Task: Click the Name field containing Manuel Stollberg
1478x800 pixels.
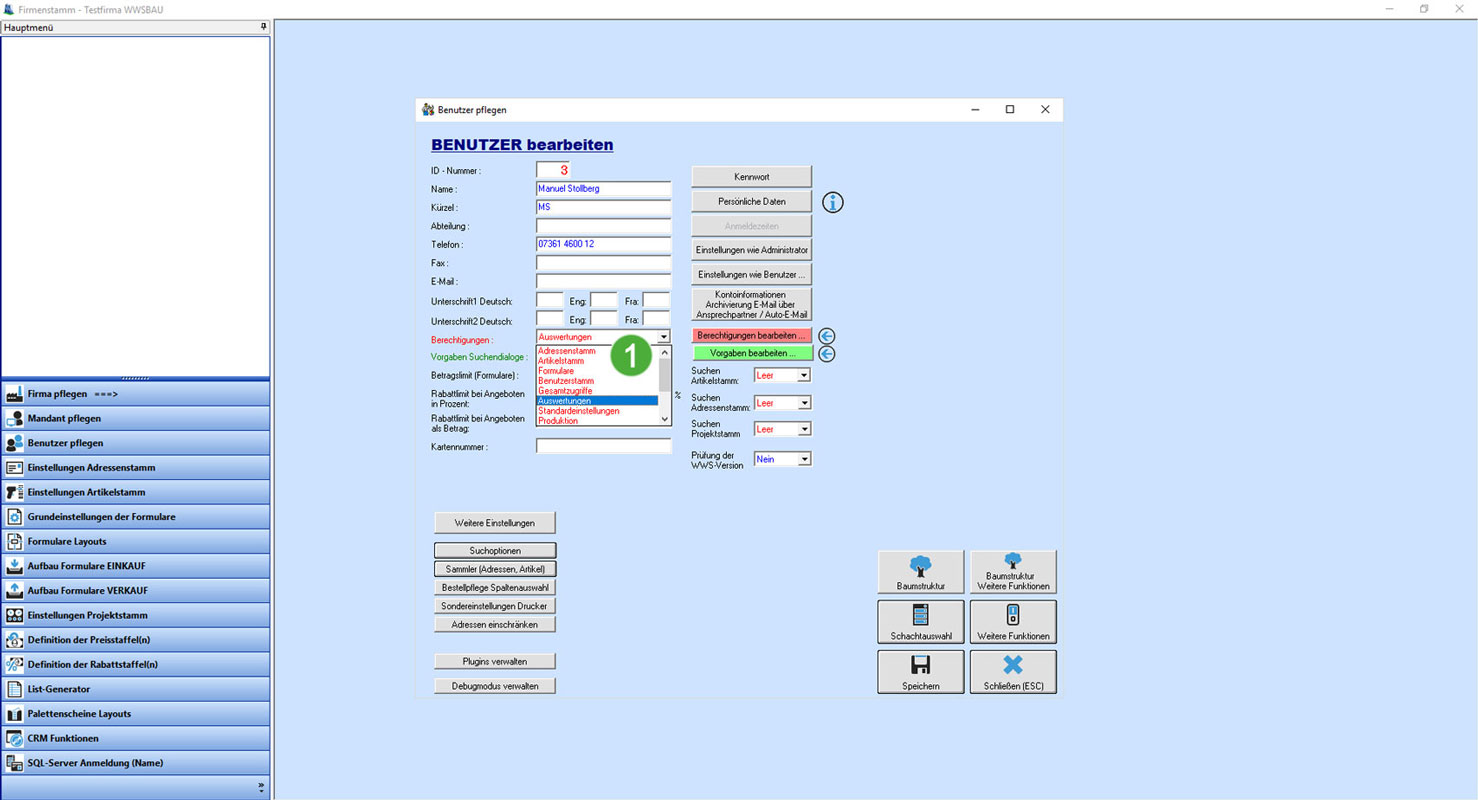Action: coord(604,188)
